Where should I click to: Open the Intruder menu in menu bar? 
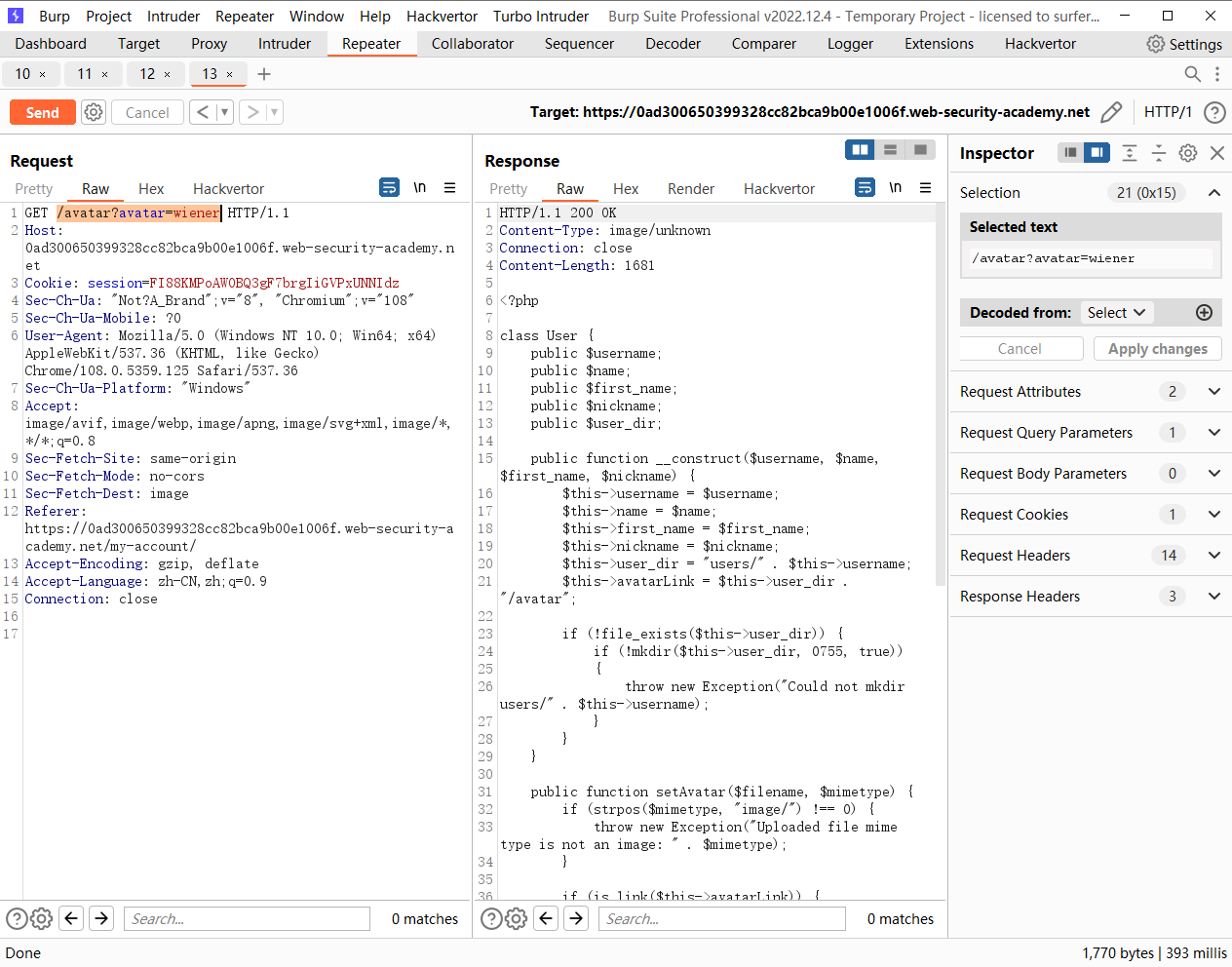coord(173,17)
